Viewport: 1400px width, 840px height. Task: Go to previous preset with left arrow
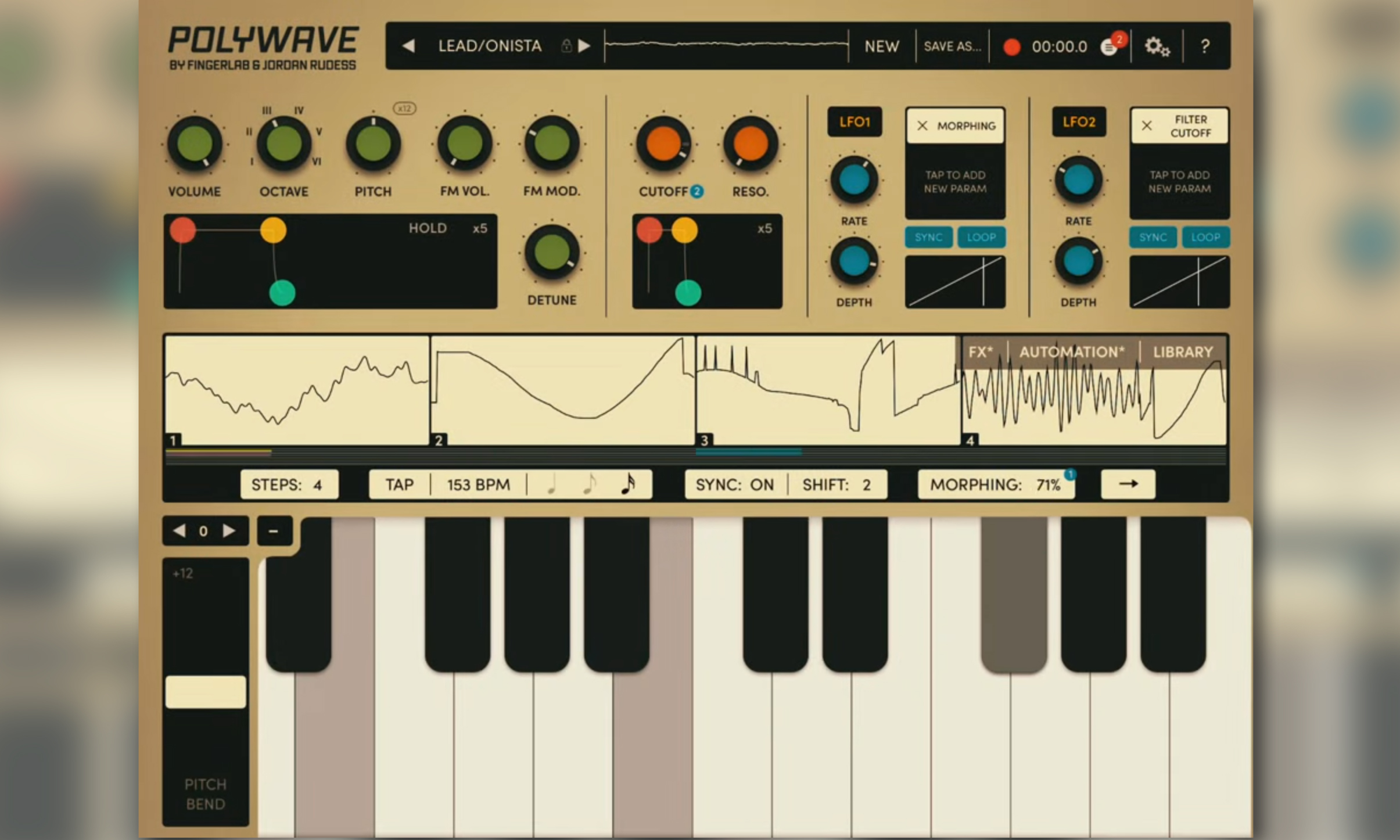click(410, 46)
